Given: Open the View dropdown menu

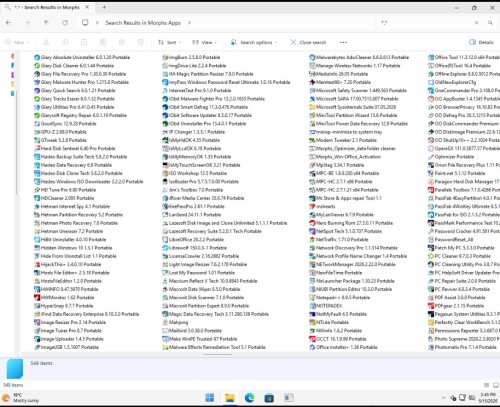Looking at the screenshot, I should click(204, 42).
